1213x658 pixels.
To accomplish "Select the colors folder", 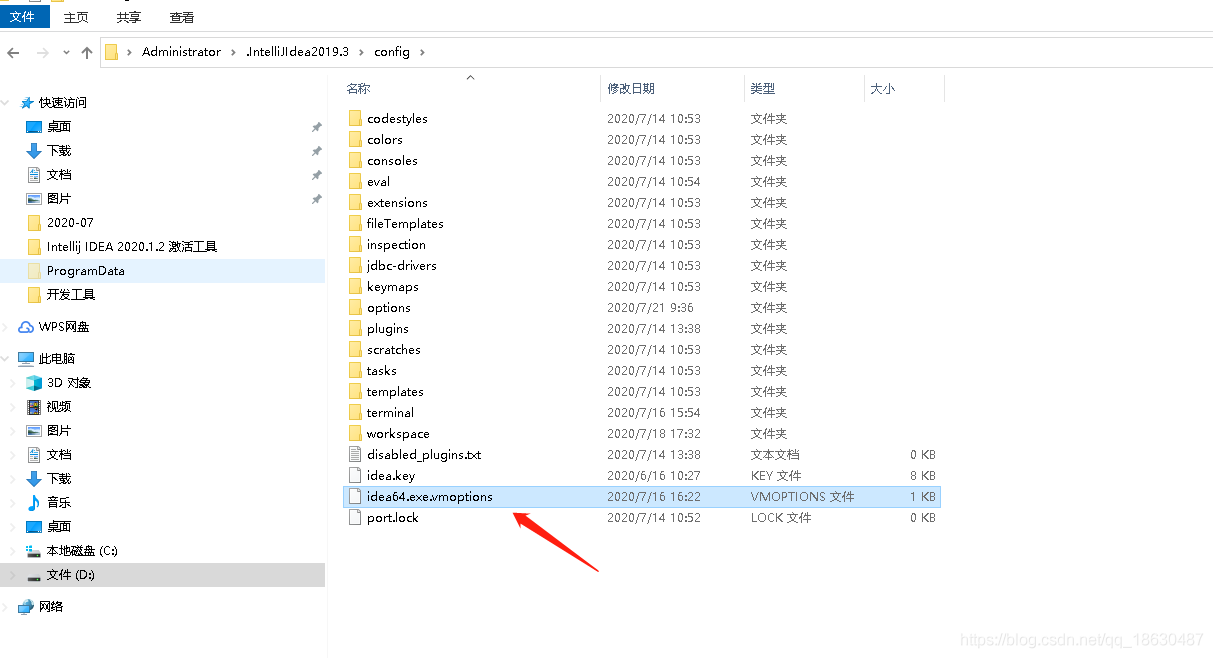I will point(384,139).
